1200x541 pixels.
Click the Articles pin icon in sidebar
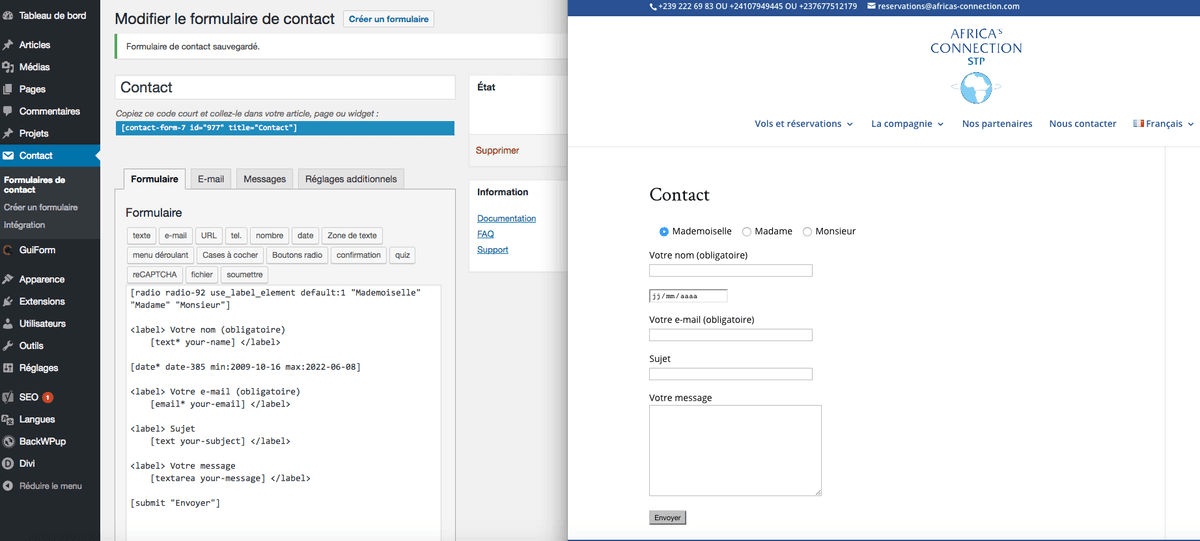click(8, 45)
